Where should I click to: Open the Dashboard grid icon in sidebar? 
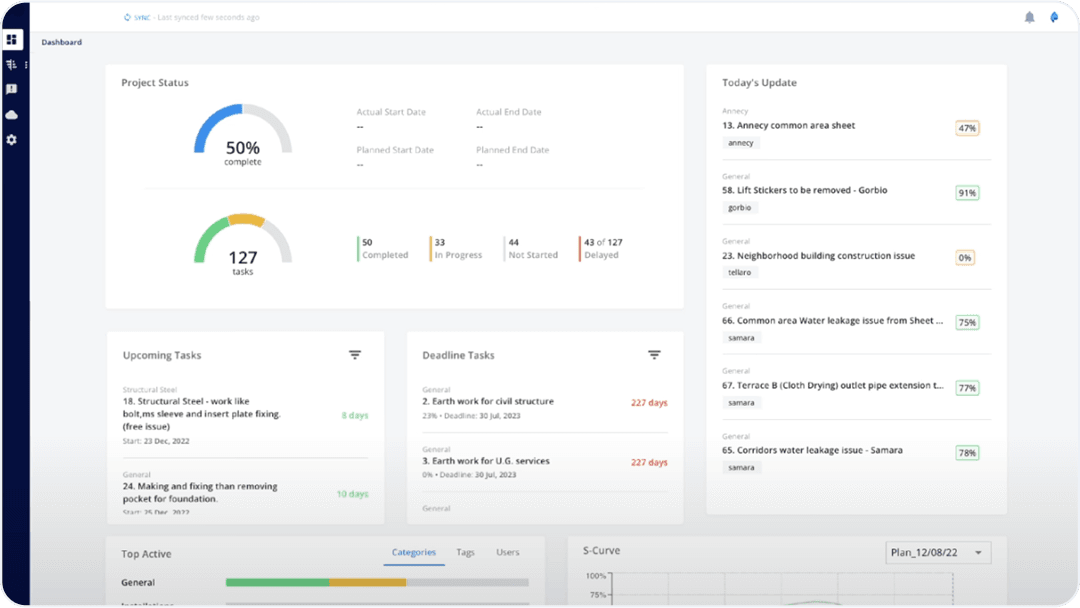tap(12, 40)
